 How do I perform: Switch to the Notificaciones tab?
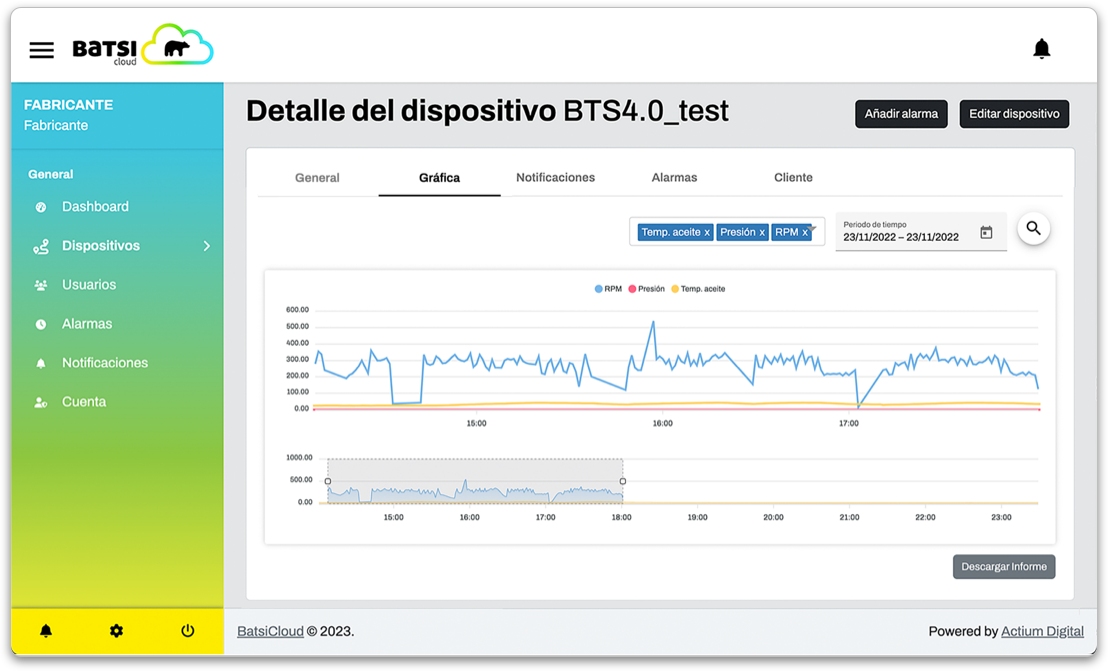(555, 178)
